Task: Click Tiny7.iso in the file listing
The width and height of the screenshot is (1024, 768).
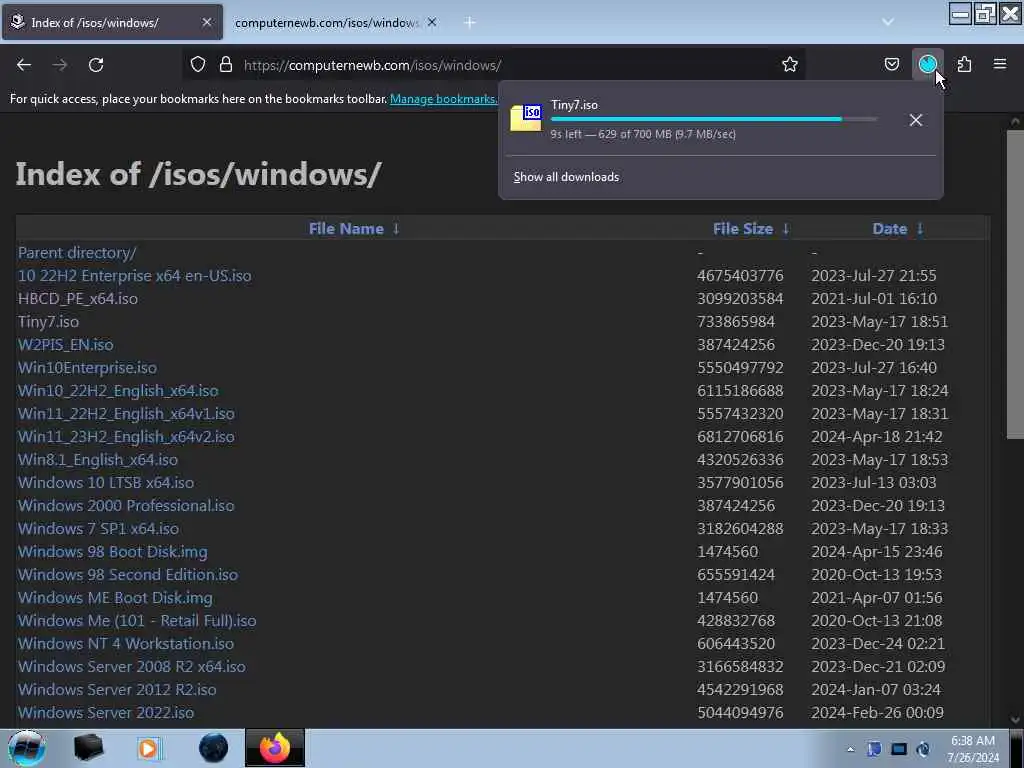Action: (x=48, y=321)
